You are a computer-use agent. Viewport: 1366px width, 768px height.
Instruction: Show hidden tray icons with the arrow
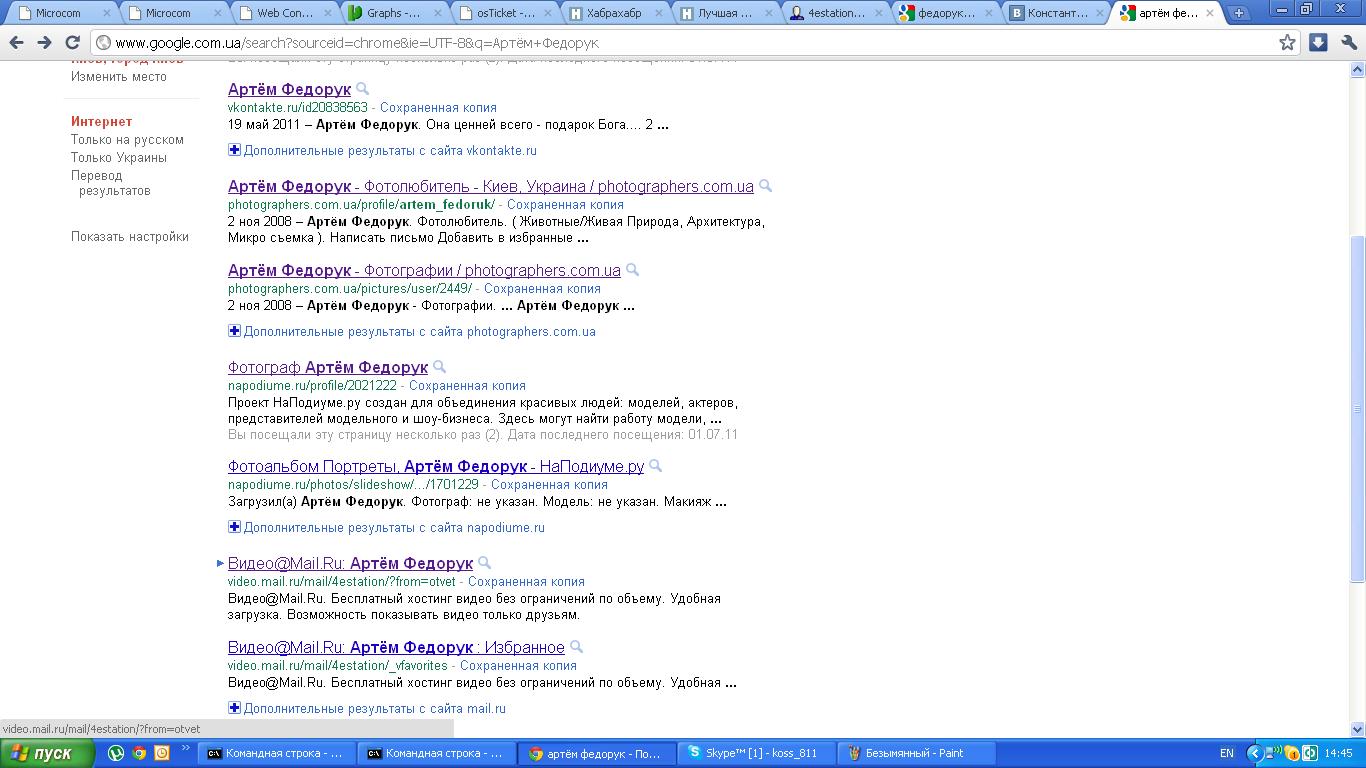[1255, 753]
